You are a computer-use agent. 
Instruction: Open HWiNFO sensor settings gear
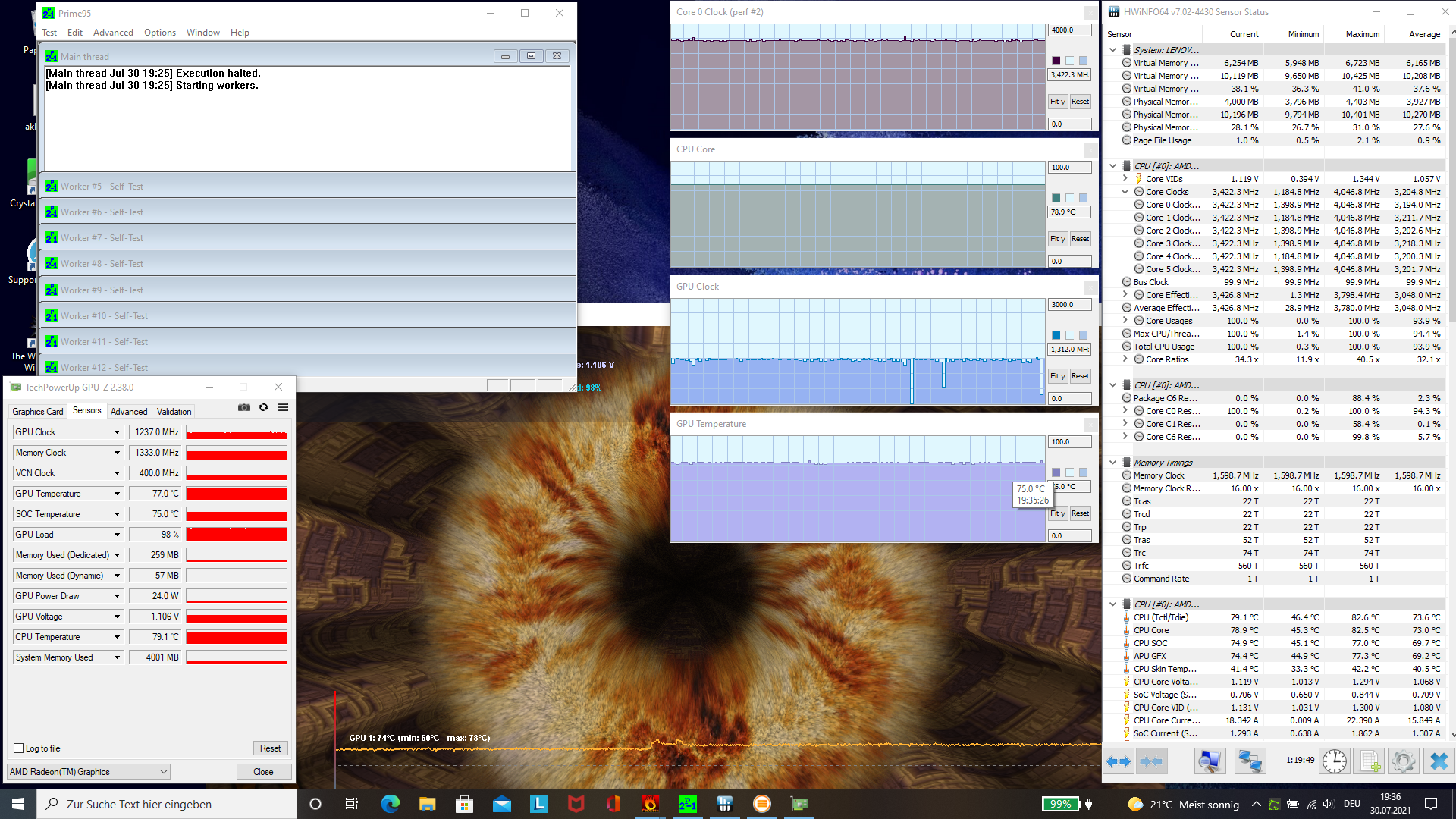(x=1403, y=761)
